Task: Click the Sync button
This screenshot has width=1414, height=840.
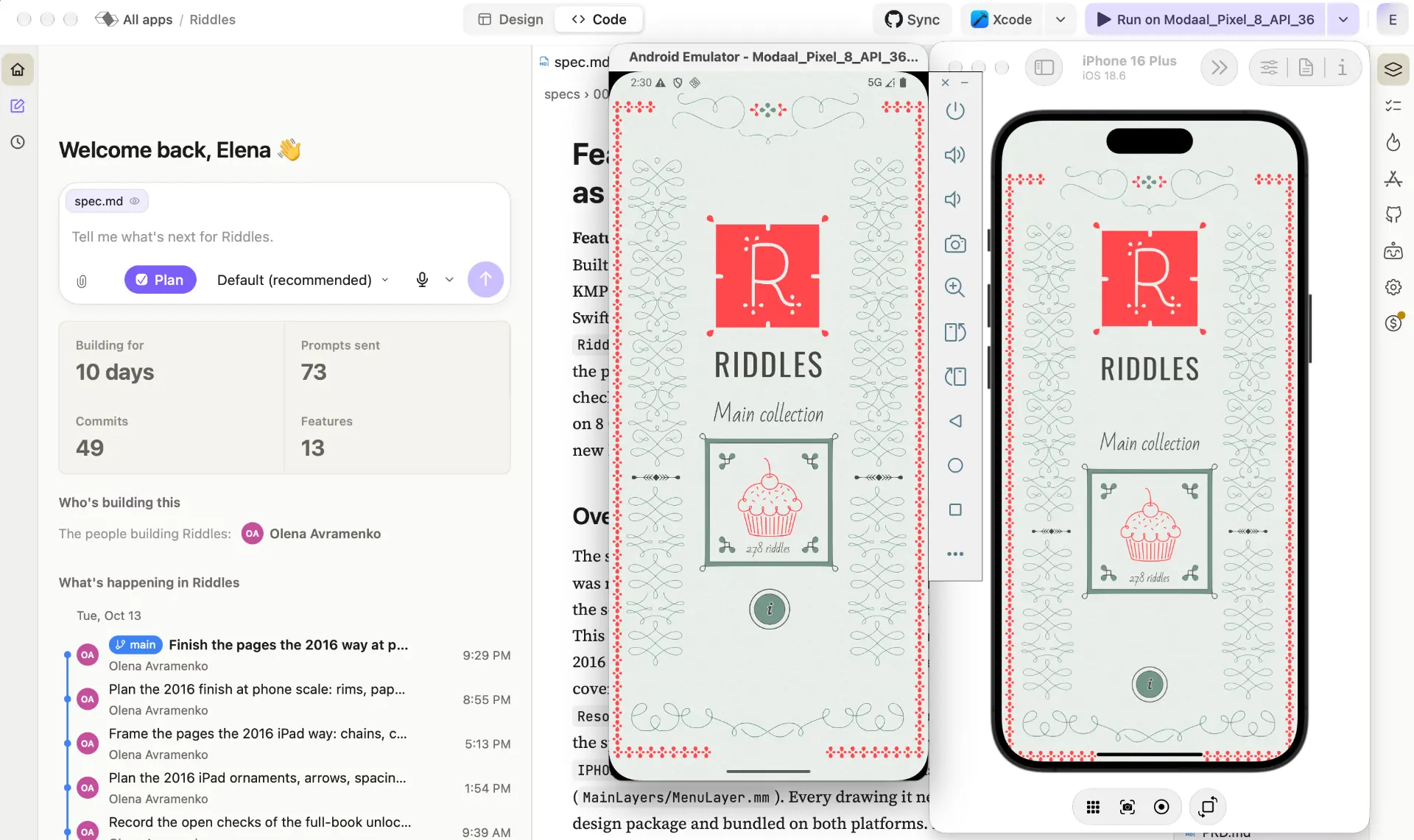Action: point(912,20)
